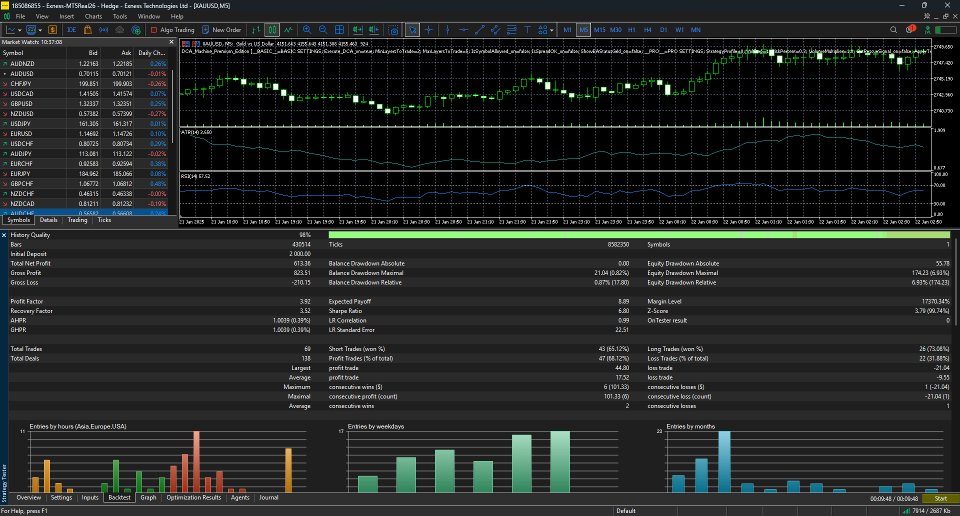Screen dimensions: 960x516
Task: Click the globe network icon in toolbar
Action: 136,29
